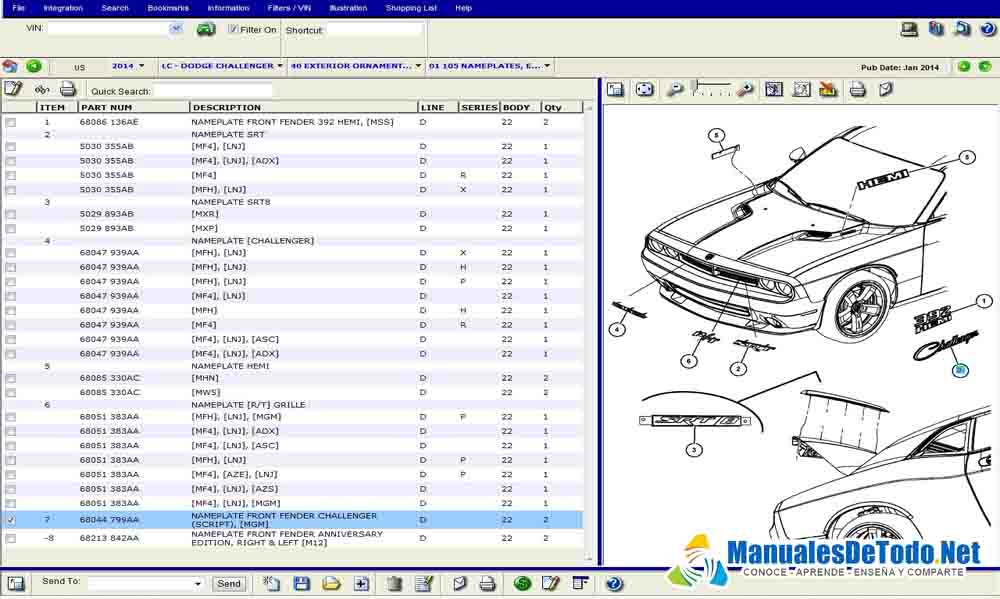Fit illustration to window
The height and width of the screenshot is (599, 1000).
click(x=645, y=90)
